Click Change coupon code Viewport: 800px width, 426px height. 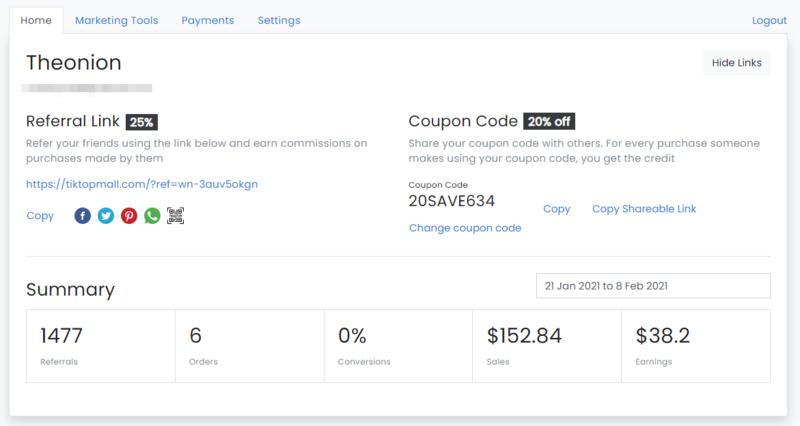tap(465, 228)
